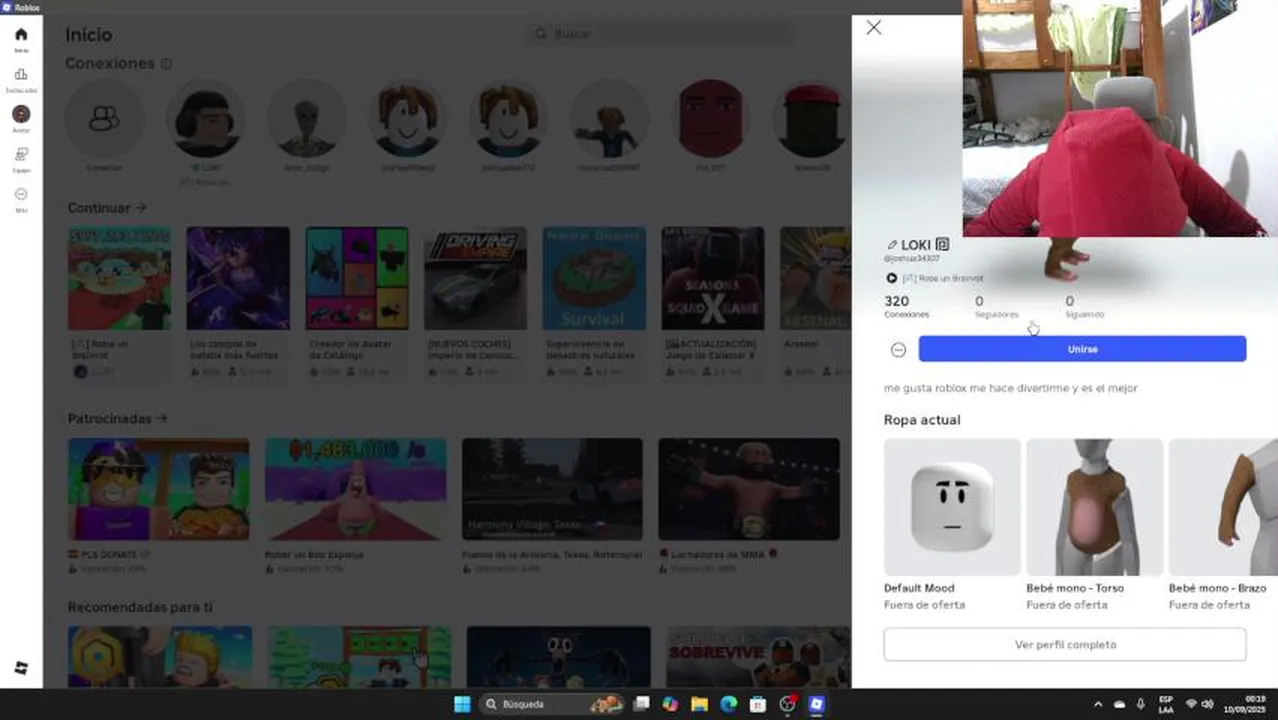Close the LOKI profile side panel
The width and height of the screenshot is (1278, 720).
(x=874, y=28)
